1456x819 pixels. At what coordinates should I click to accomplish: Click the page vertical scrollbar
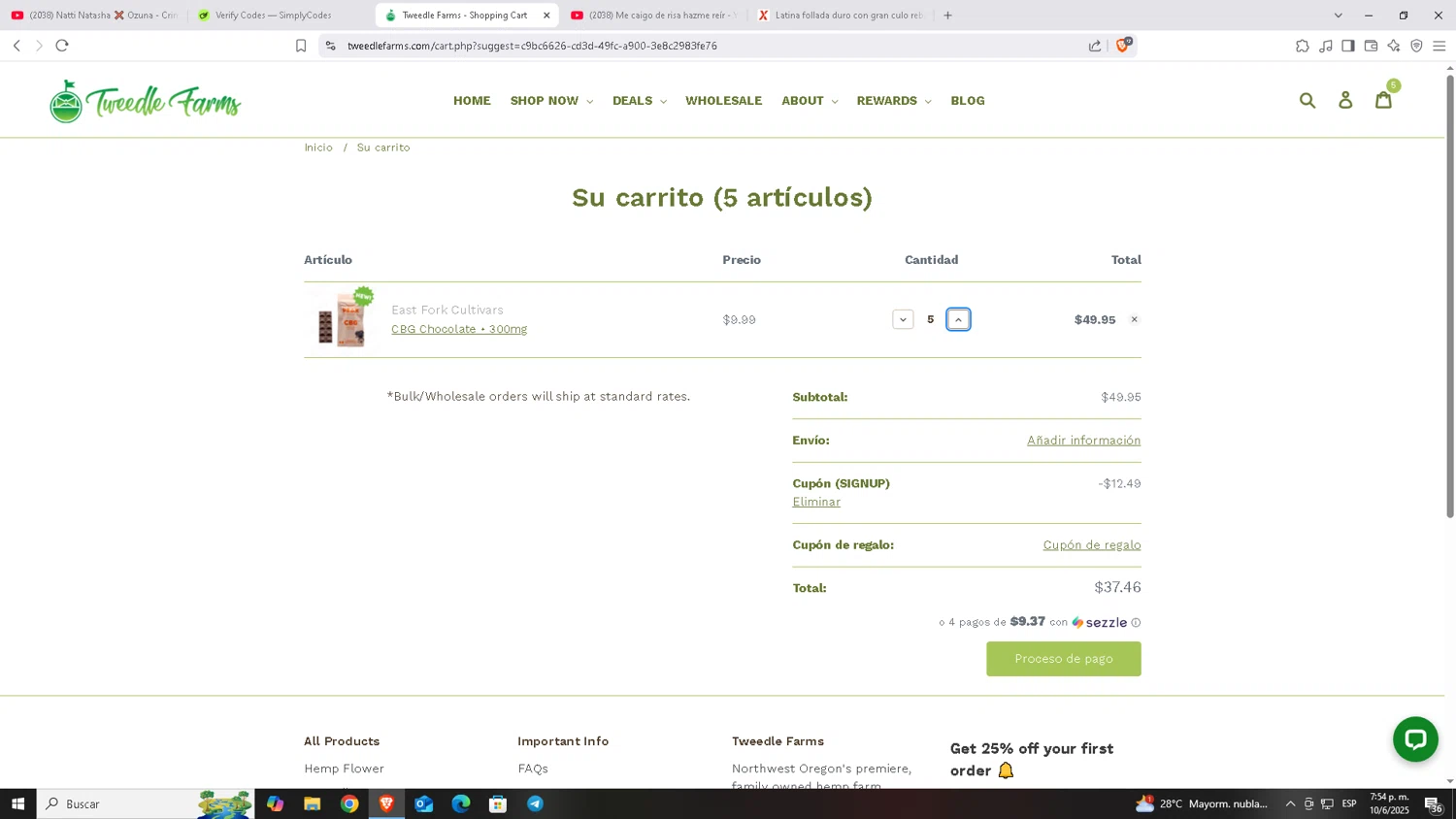1450,296
